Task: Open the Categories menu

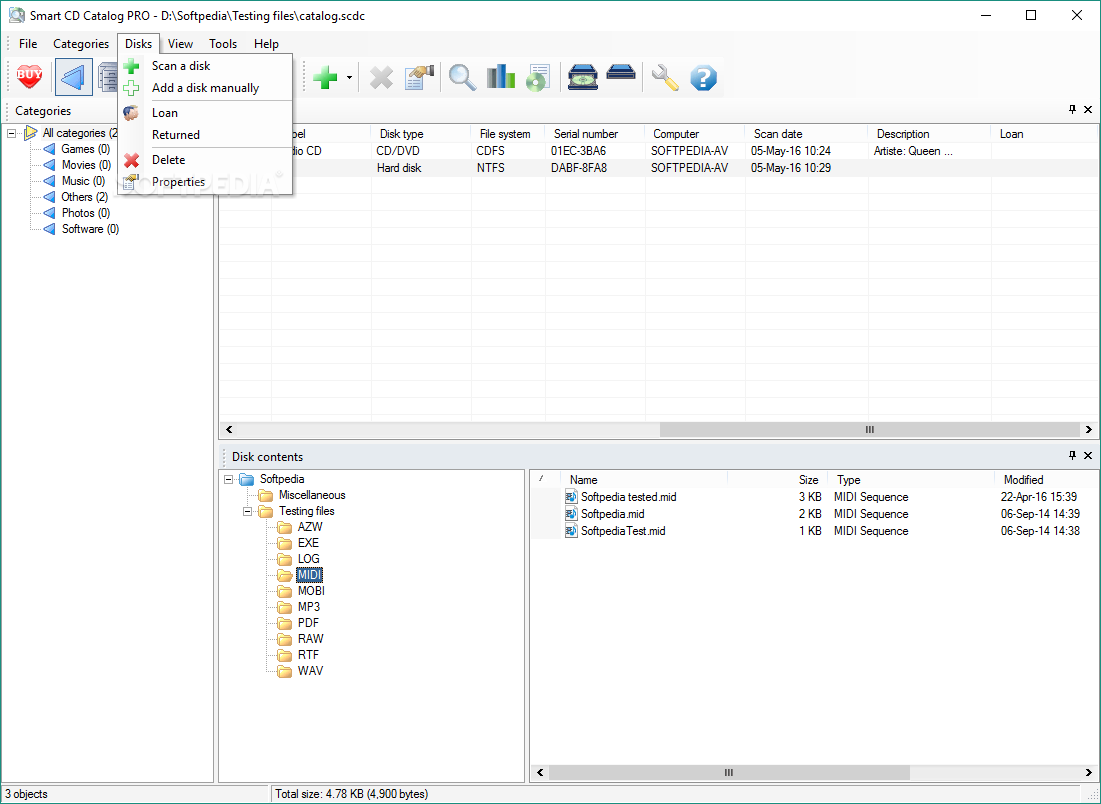Action: click(81, 44)
